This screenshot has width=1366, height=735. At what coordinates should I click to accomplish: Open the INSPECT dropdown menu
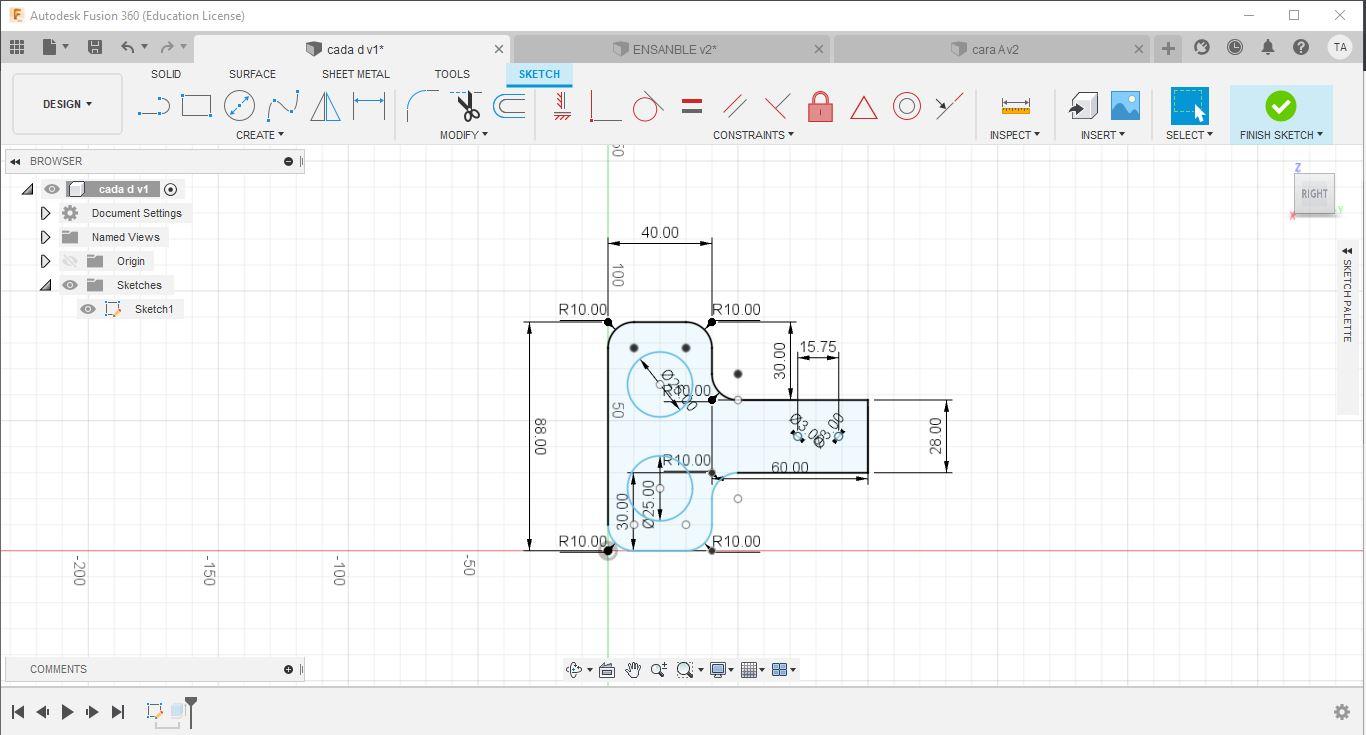tap(1015, 135)
